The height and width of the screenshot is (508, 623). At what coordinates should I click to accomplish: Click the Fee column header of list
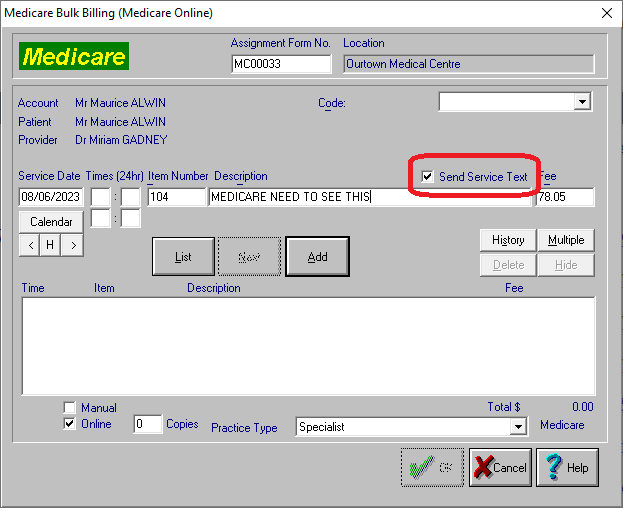point(514,288)
